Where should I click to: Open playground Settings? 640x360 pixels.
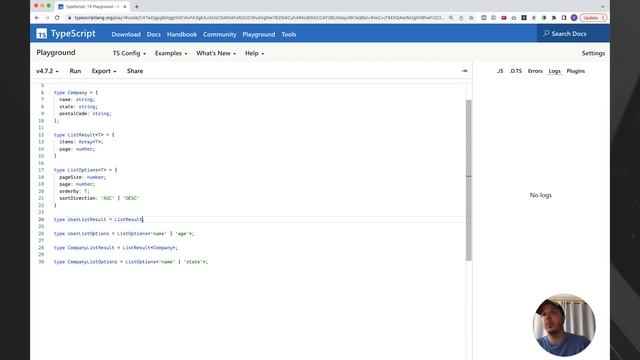pyautogui.click(x=593, y=53)
